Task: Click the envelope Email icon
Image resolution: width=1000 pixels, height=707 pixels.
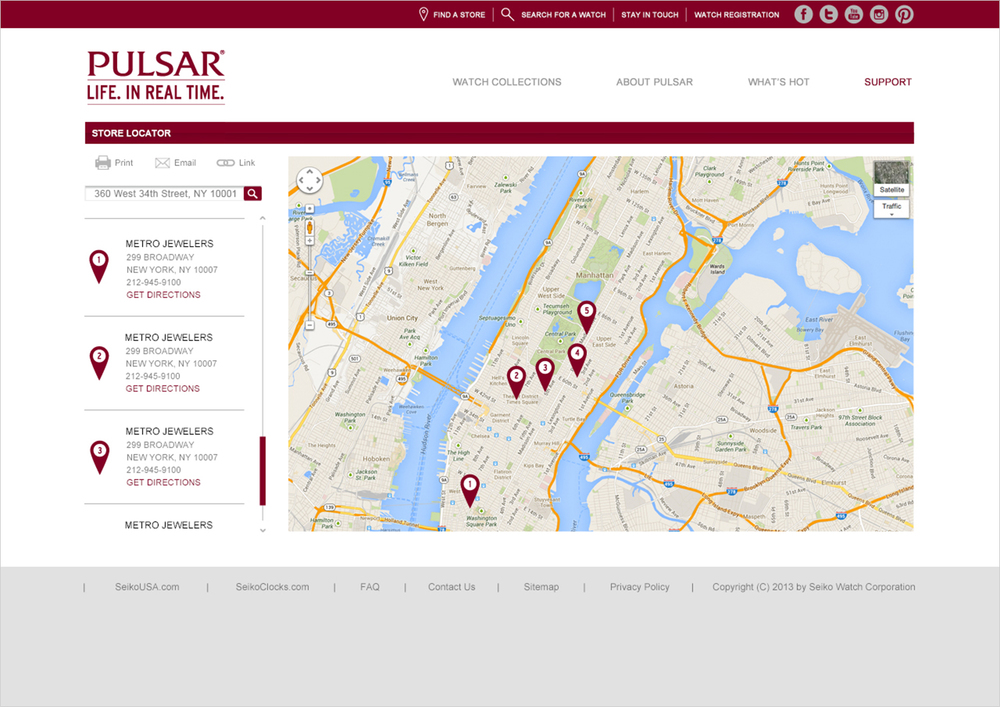Action: 162,163
